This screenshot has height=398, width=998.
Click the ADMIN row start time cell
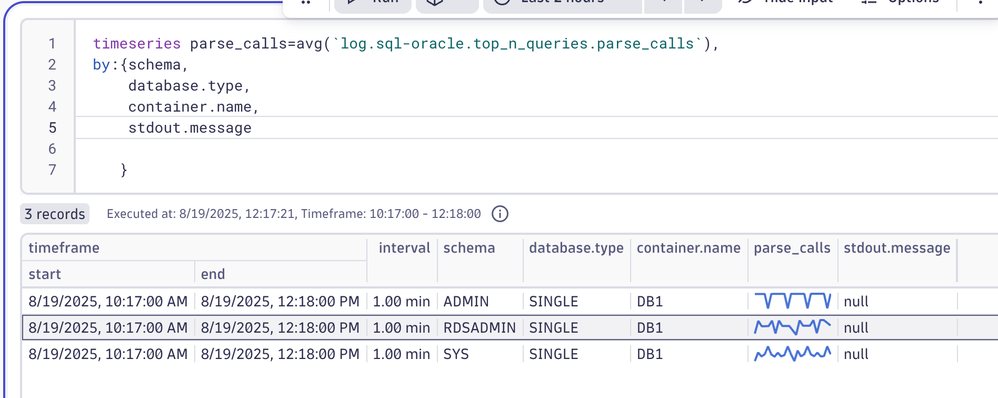tap(108, 301)
